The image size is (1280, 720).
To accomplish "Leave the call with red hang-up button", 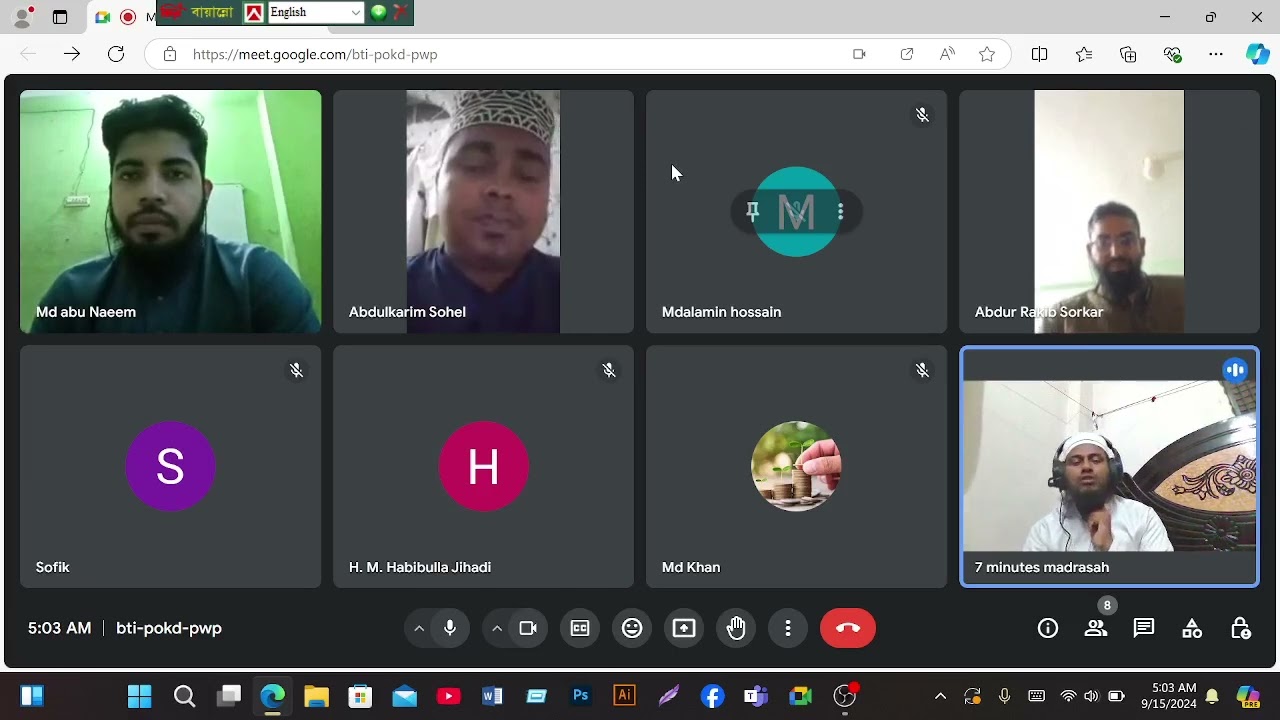I will pos(848,628).
